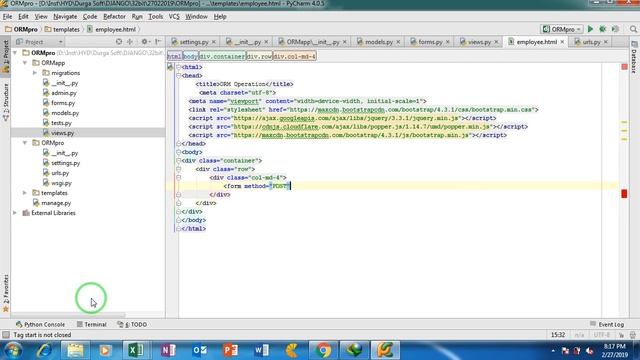The image size is (640, 360).
Task: Open Outlook from the taskbar
Action: click(x=199, y=350)
